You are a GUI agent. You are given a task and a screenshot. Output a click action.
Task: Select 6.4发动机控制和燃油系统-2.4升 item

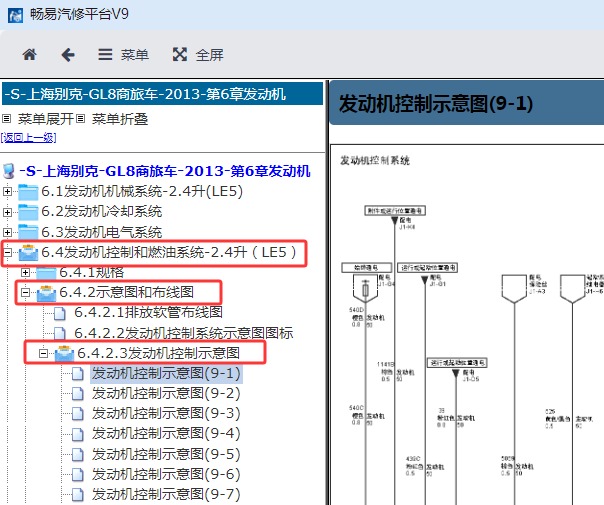(x=169, y=252)
